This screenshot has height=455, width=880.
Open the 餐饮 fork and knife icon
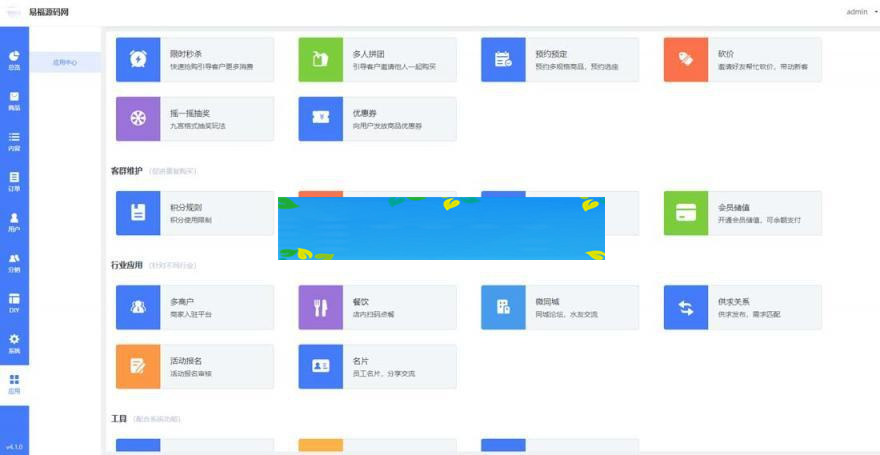point(320,307)
